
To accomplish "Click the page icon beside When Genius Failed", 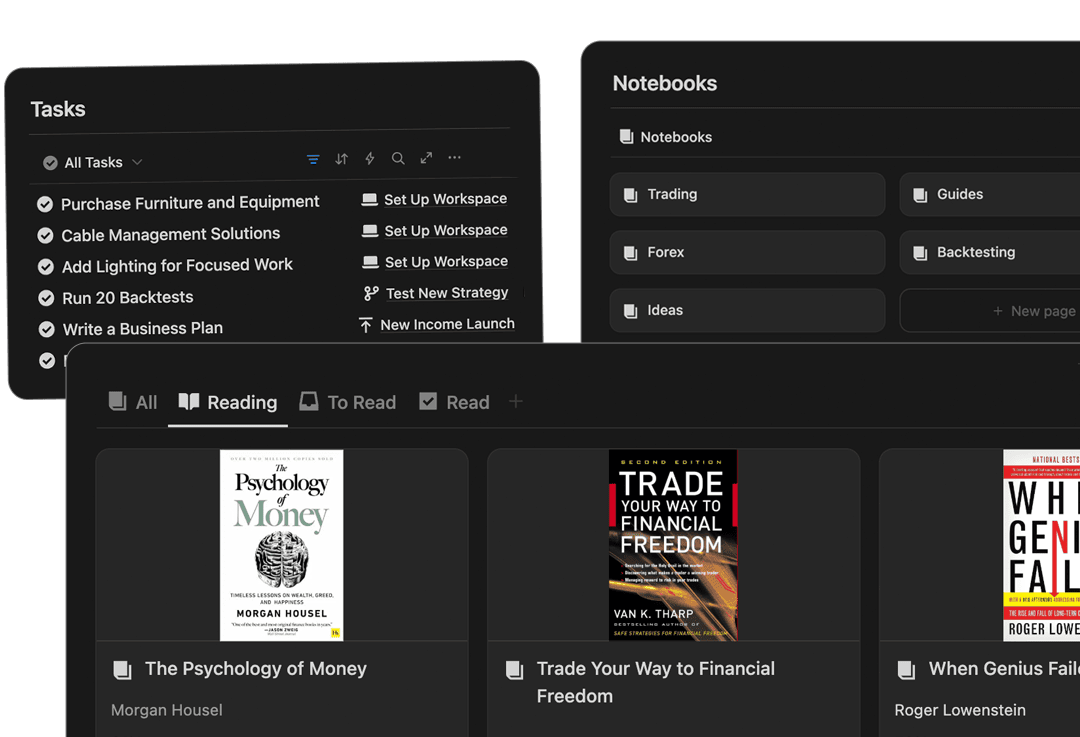I will tap(906, 669).
